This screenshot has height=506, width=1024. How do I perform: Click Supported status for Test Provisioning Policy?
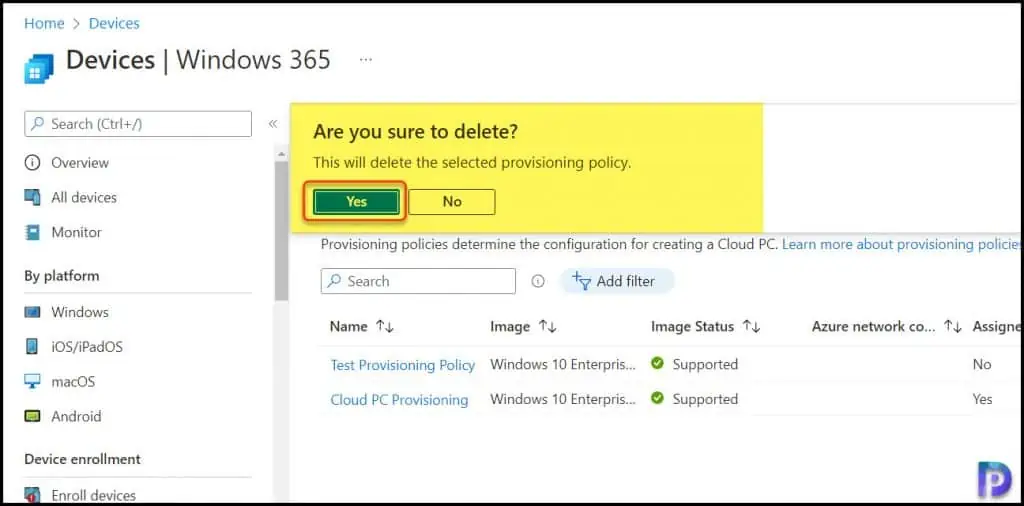705,364
